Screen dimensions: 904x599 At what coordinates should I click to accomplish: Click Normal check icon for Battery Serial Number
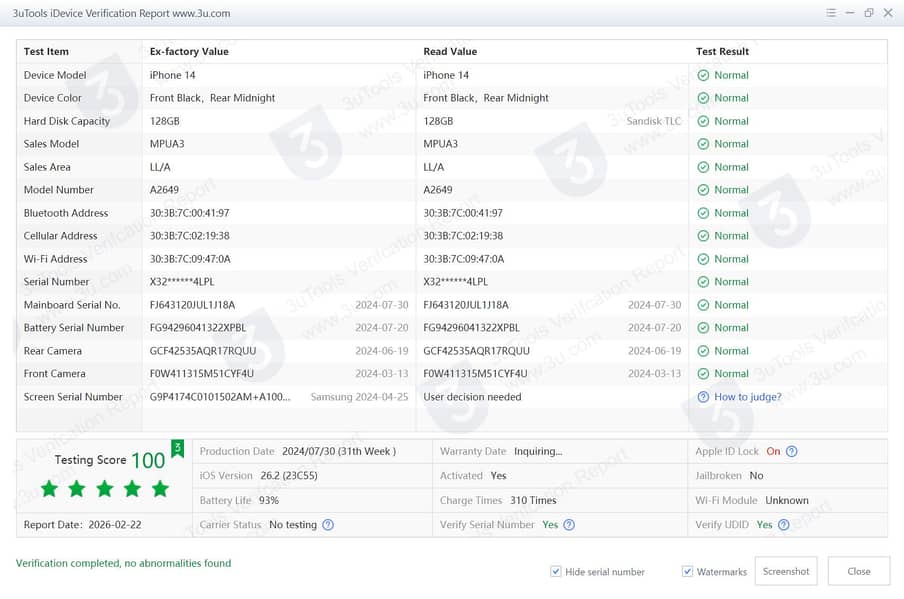(x=703, y=328)
